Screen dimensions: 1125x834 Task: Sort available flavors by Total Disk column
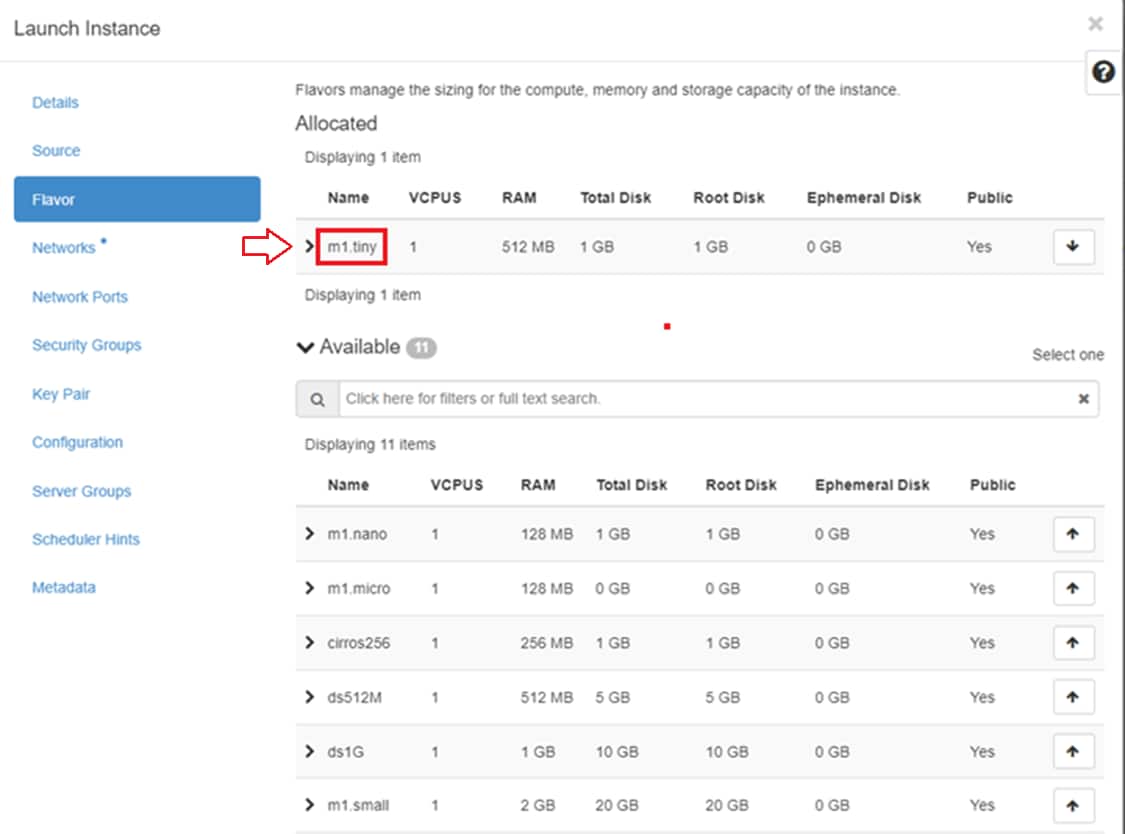pyautogui.click(x=631, y=485)
